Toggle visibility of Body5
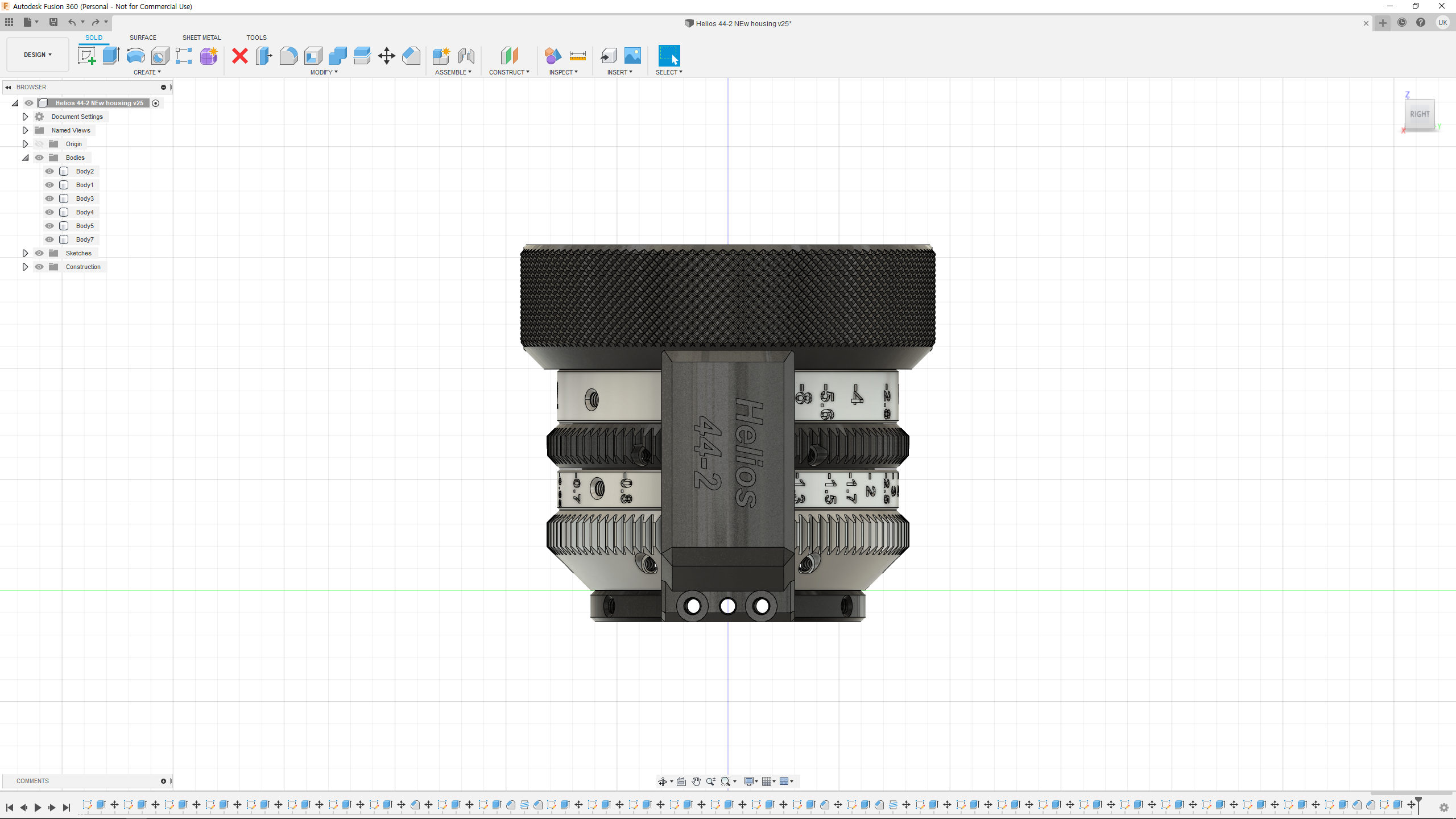The width and height of the screenshot is (1456, 819). point(49,226)
